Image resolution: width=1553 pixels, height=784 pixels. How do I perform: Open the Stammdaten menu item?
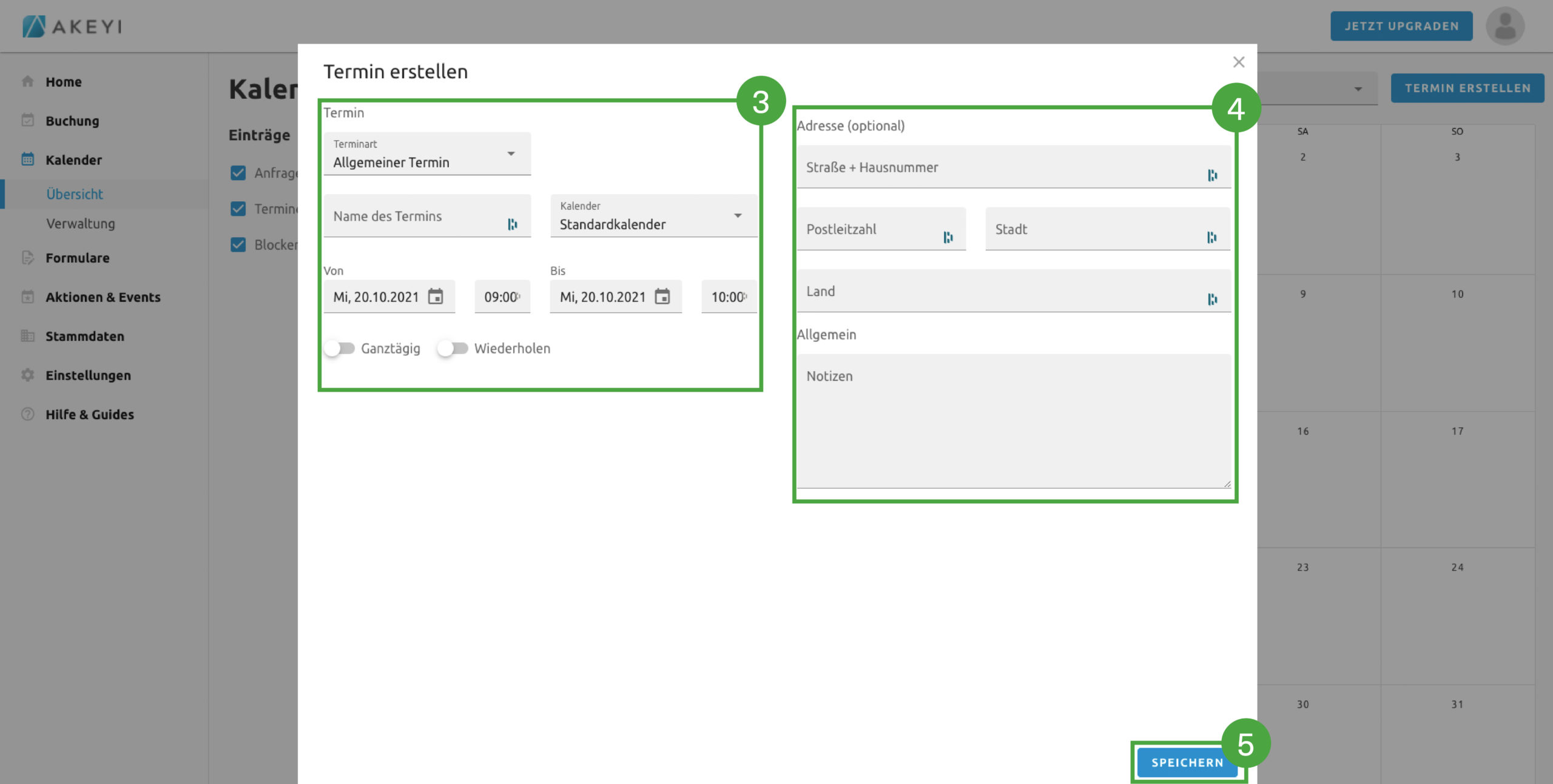84,336
